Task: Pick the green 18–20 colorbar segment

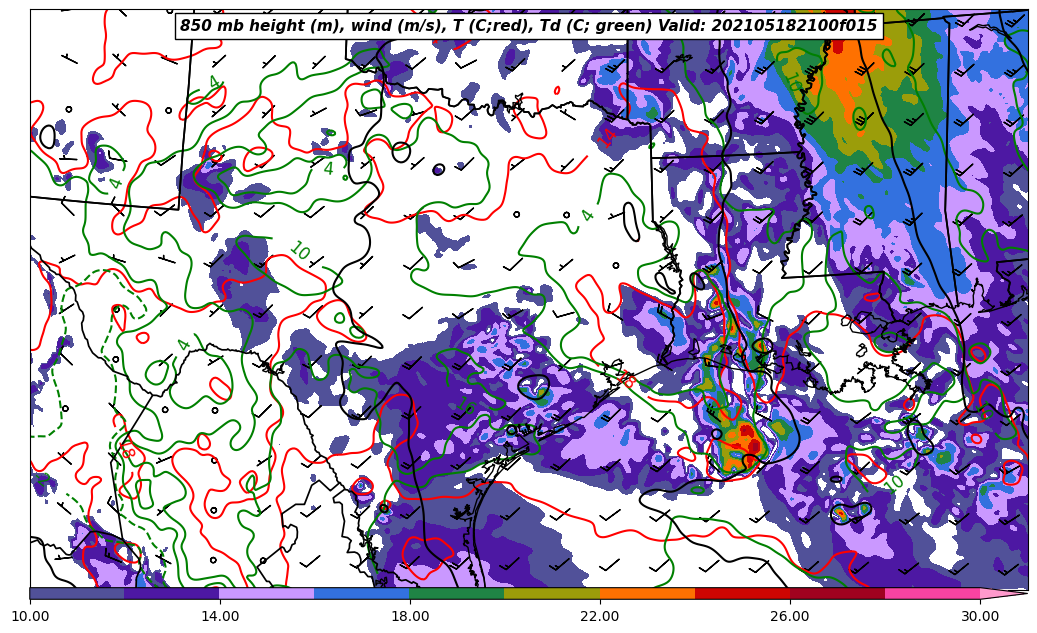Action: 457,593
